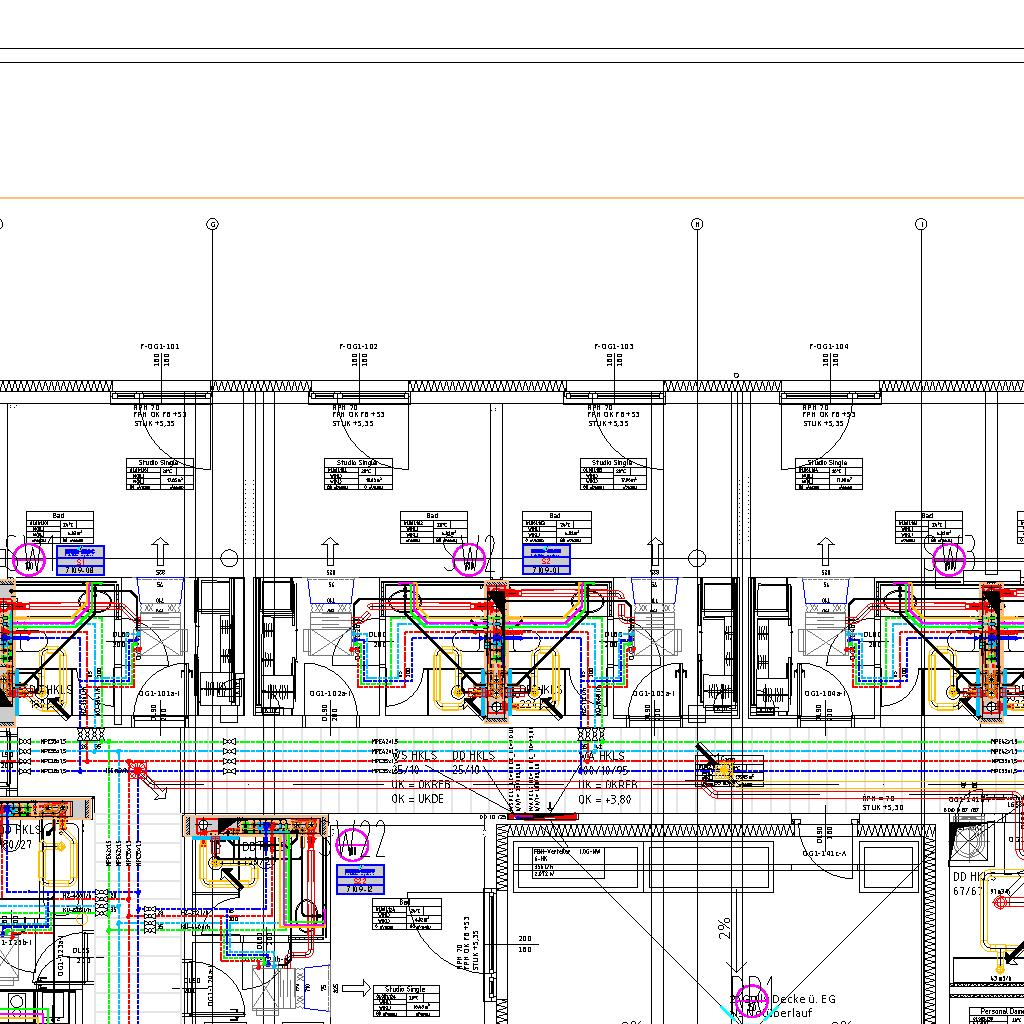Click the door label OG1-141c-A

pos(825,853)
